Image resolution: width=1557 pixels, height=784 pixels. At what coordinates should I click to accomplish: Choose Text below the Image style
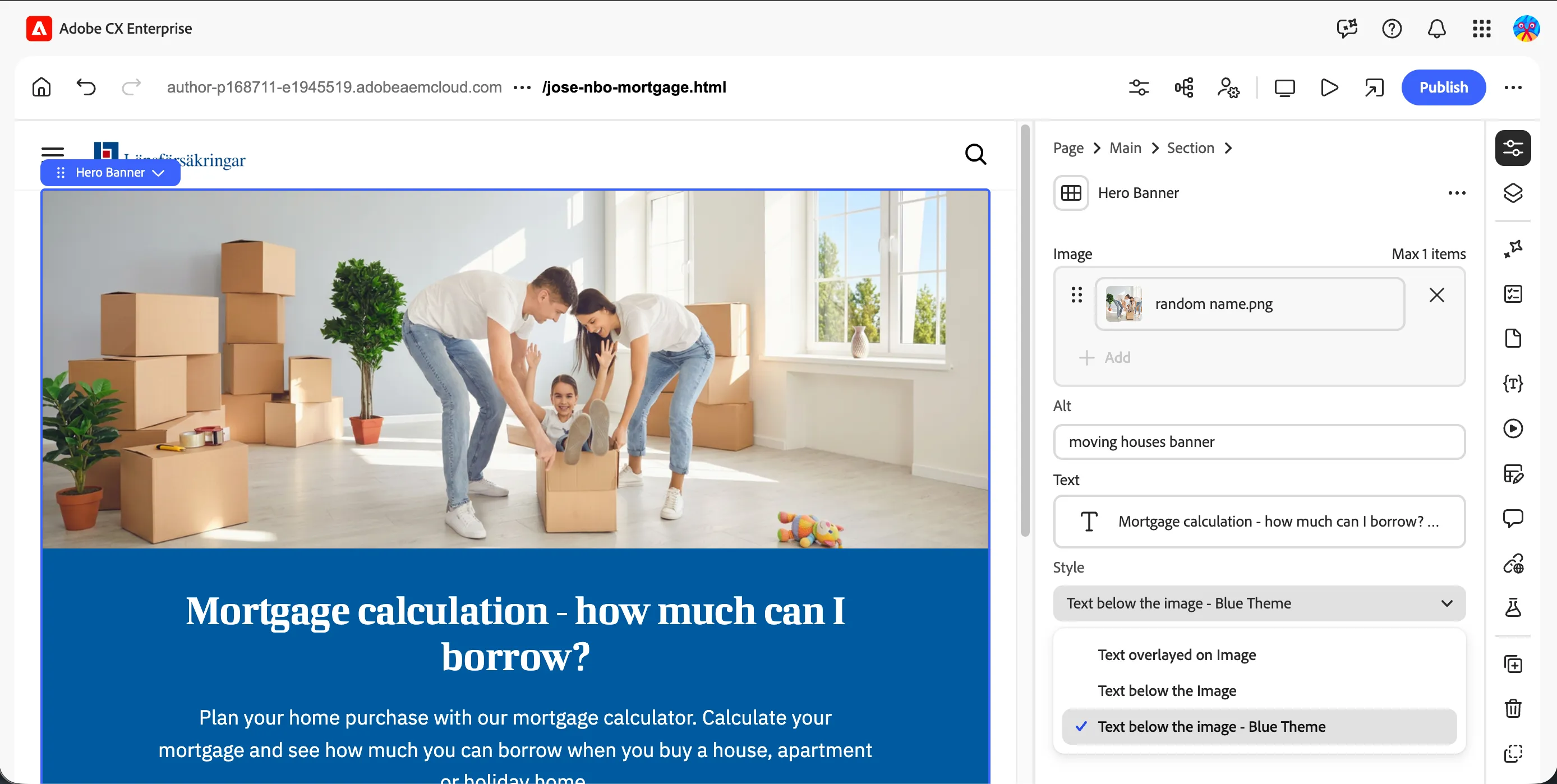tap(1259, 690)
